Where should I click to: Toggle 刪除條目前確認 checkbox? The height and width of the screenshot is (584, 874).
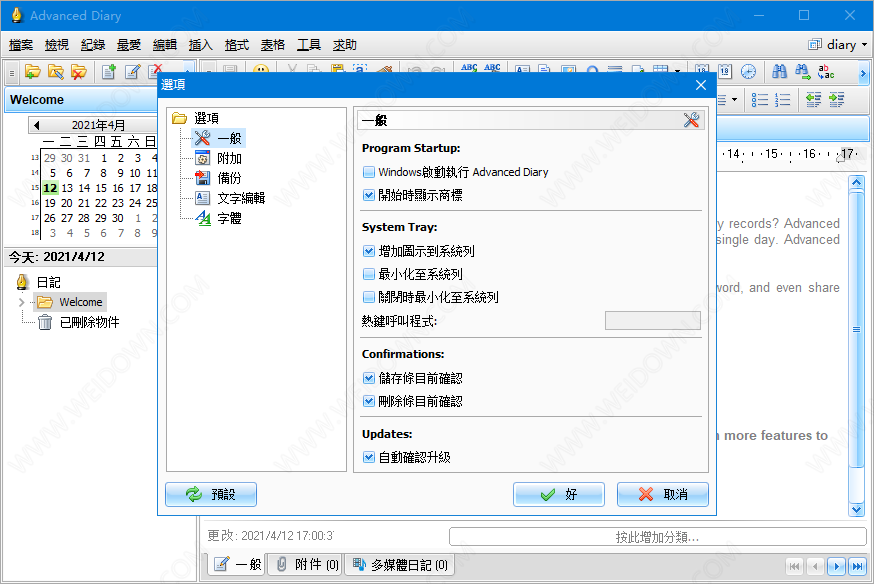(368, 401)
